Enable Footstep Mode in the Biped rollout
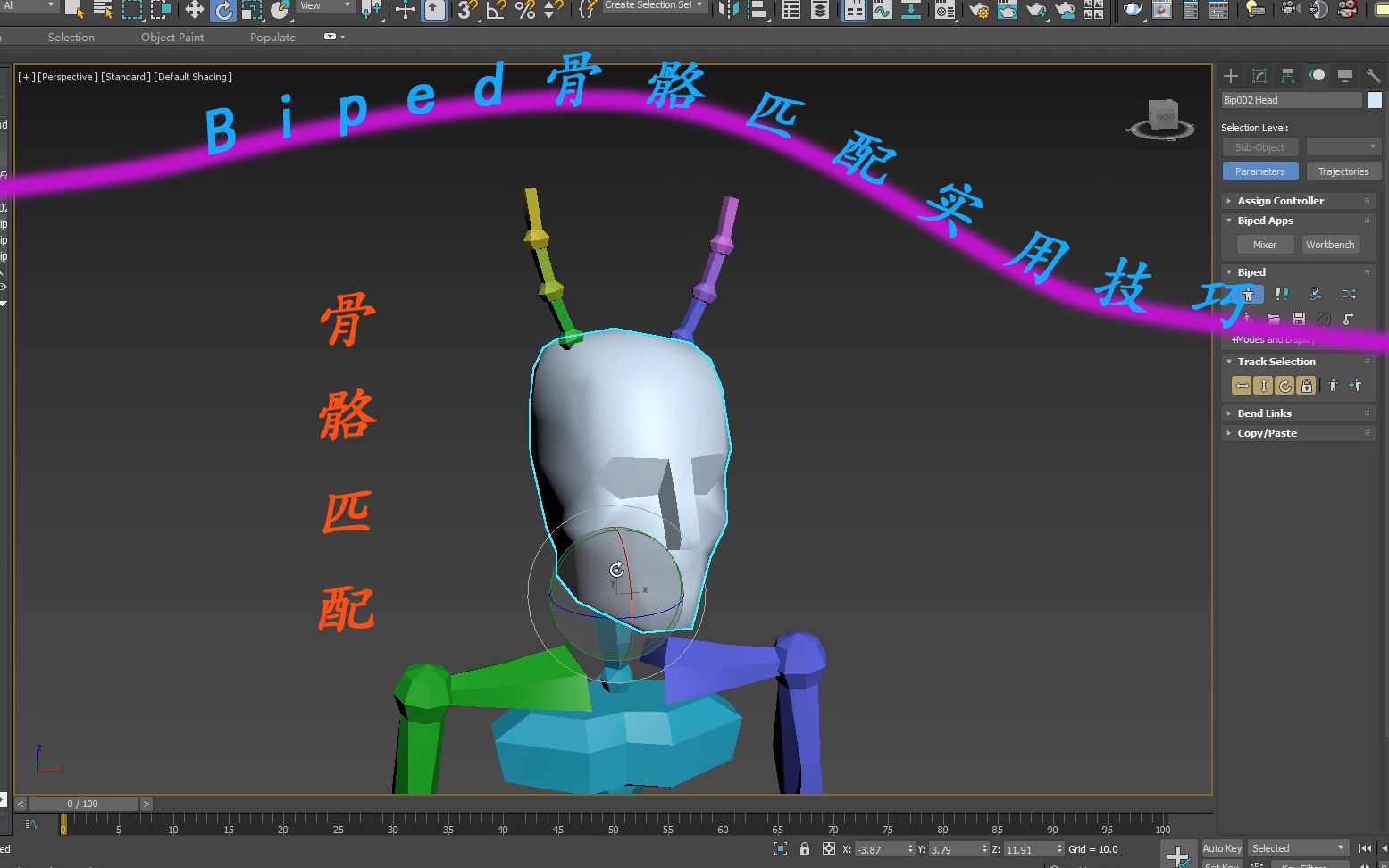This screenshot has width=1389, height=868. point(1282,295)
